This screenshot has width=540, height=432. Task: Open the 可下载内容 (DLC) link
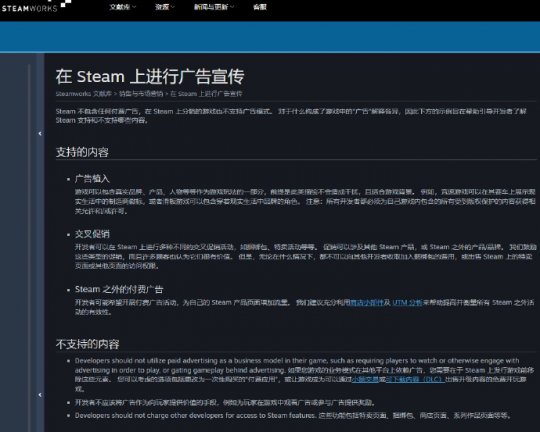[x=415, y=379]
